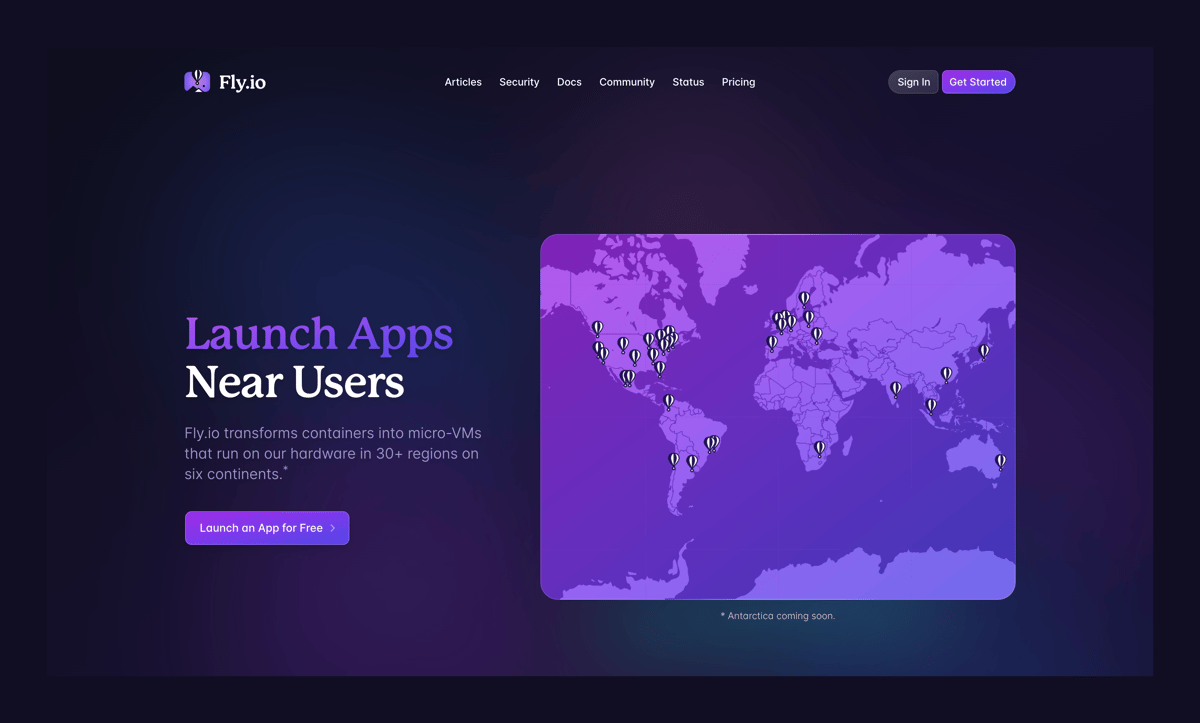Click the Sign In button

(x=913, y=82)
